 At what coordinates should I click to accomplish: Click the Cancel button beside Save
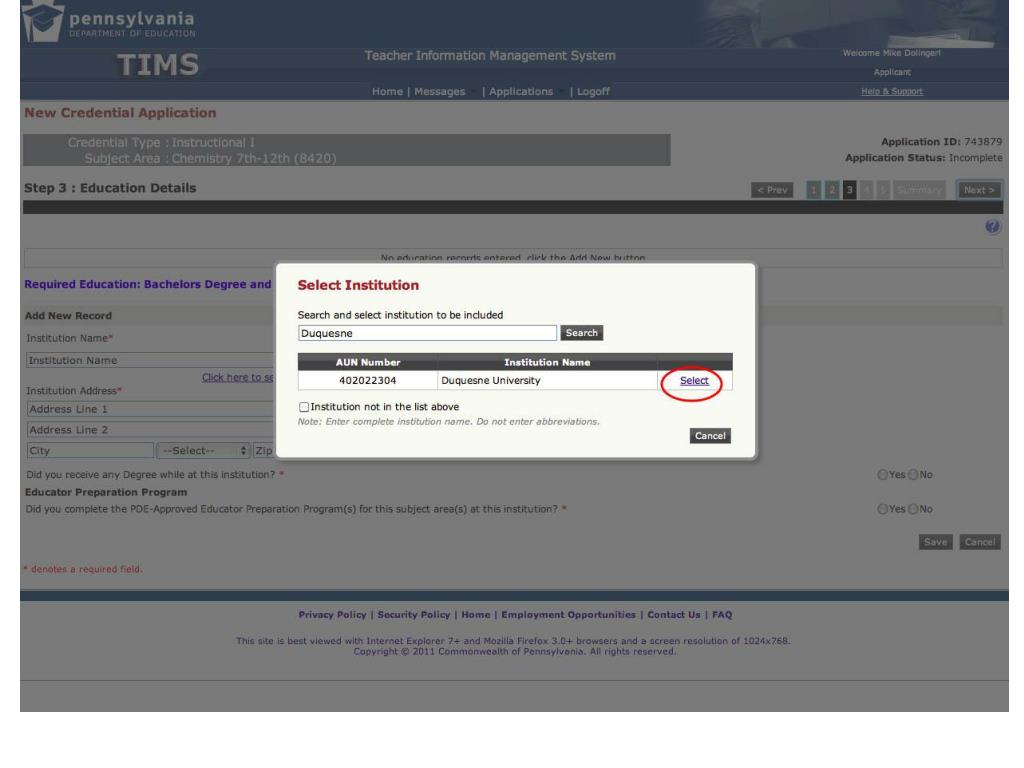980,542
